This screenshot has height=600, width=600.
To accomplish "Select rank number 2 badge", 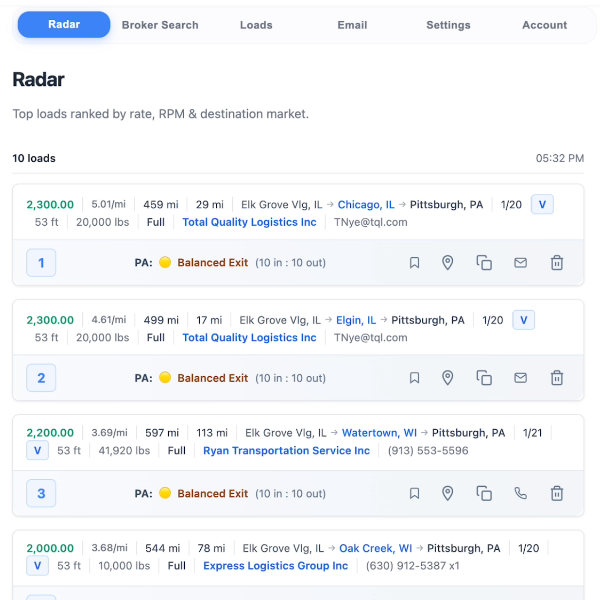I will (41, 378).
